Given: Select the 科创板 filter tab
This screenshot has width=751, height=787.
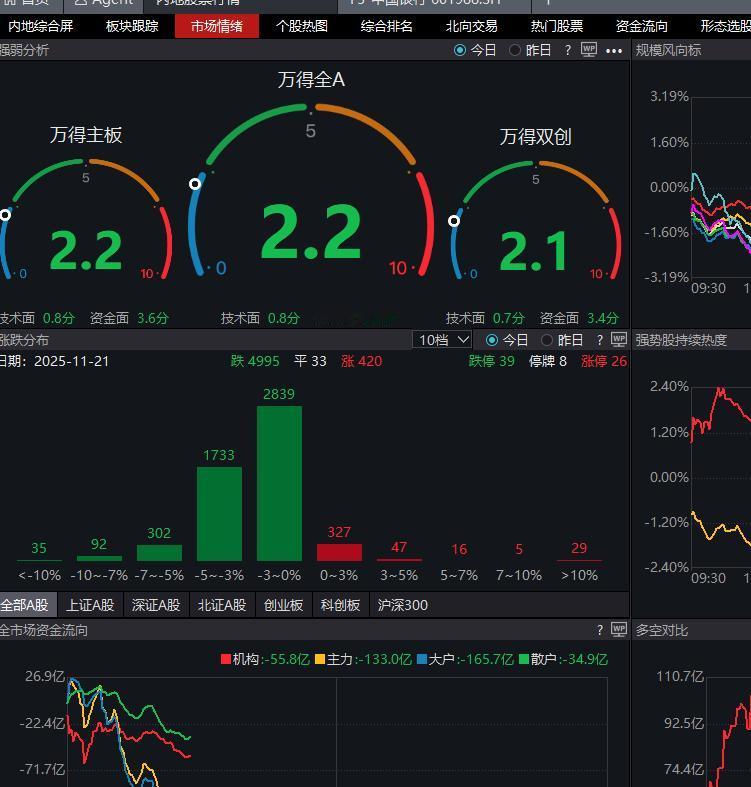Looking at the screenshot, I should click(340, 605).
